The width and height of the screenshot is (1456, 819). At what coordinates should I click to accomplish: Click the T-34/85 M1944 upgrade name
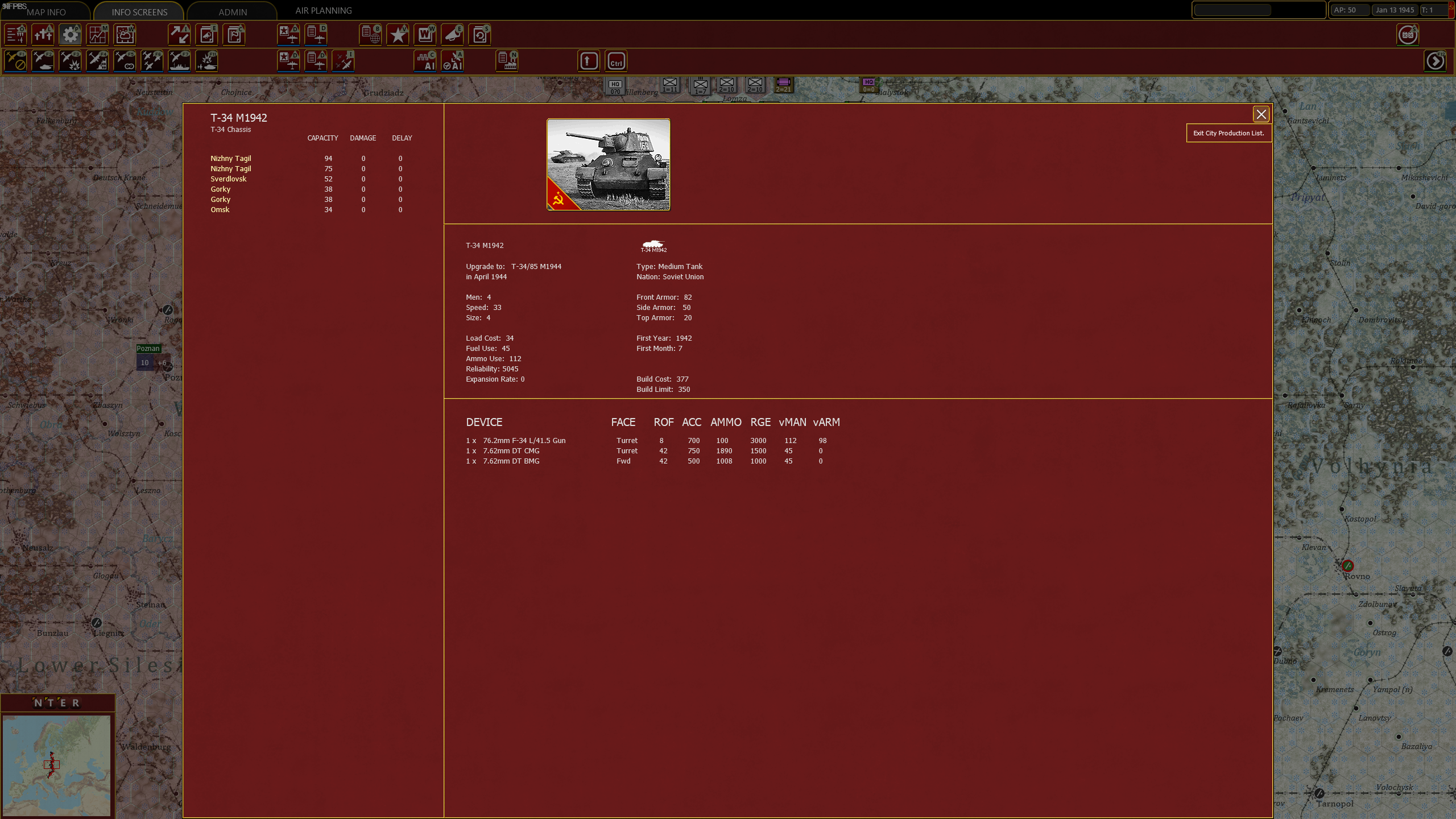pyautogui.click(x=536, y=267)
